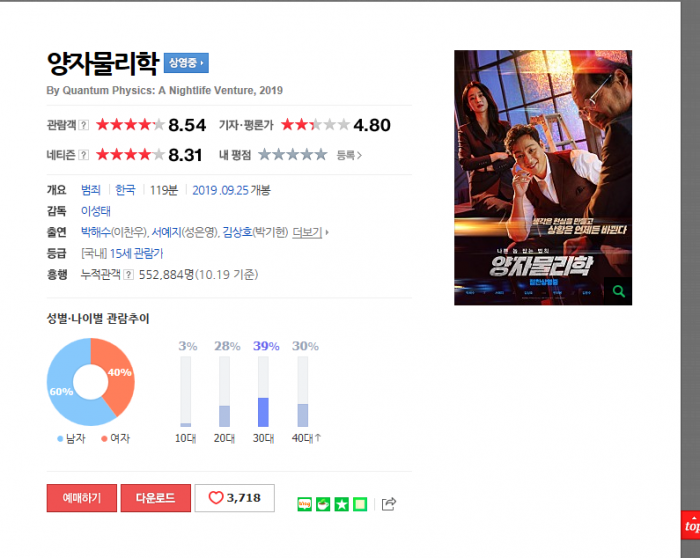This screenshot has height=558, width=700.
Task: Click the poster magnifier enlarge icon
Action: [618, 291]
